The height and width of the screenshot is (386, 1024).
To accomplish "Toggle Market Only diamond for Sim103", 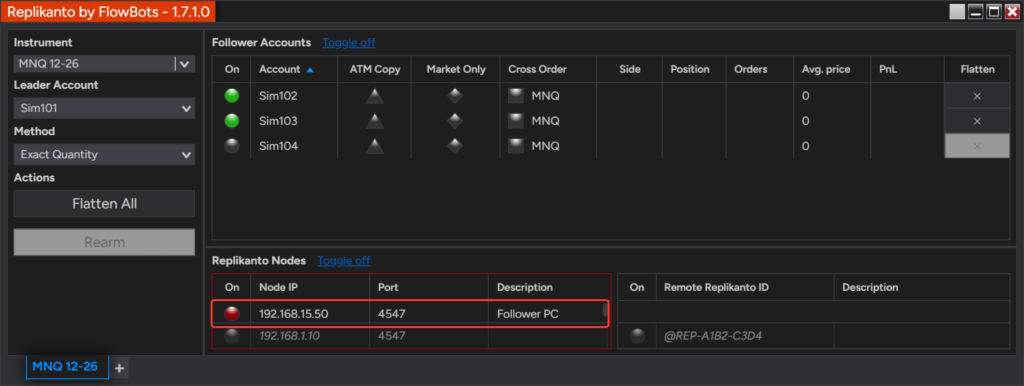I will click(x=455, y=121).
